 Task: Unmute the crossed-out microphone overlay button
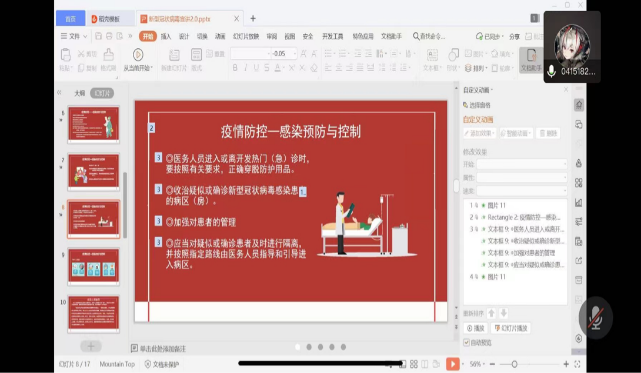[x=596, y=317]
